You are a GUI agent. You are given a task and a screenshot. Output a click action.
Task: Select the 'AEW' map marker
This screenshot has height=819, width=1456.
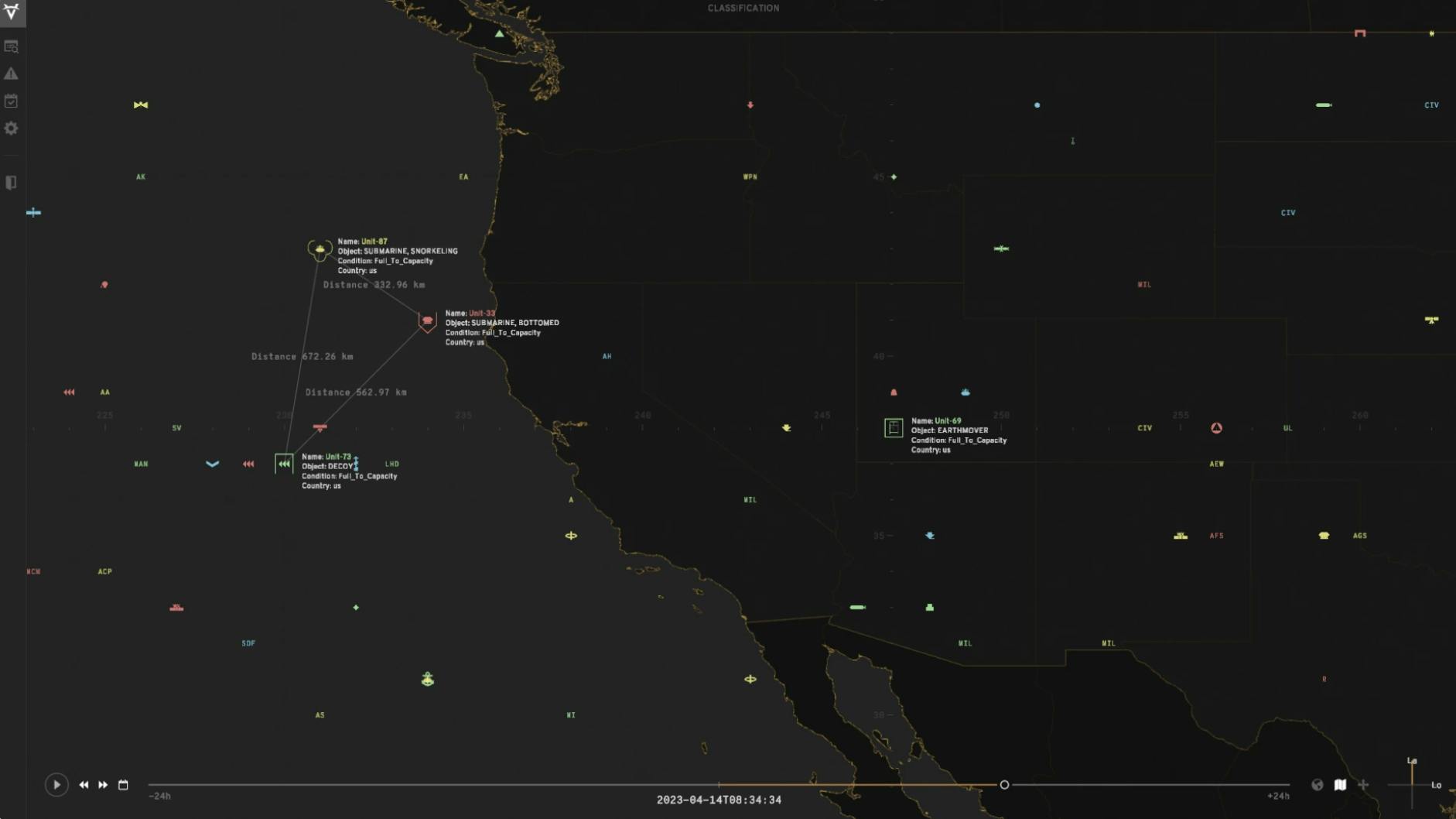click(x=1217, y=464)
